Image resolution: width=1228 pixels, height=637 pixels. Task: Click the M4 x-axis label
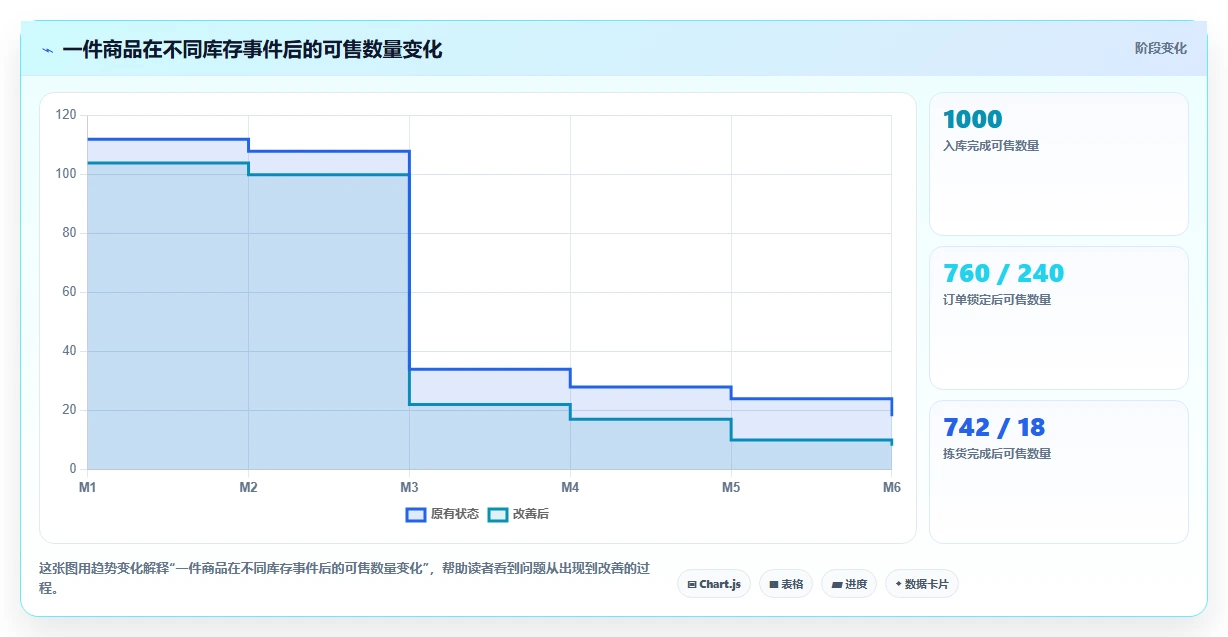[x=570, y=488]
